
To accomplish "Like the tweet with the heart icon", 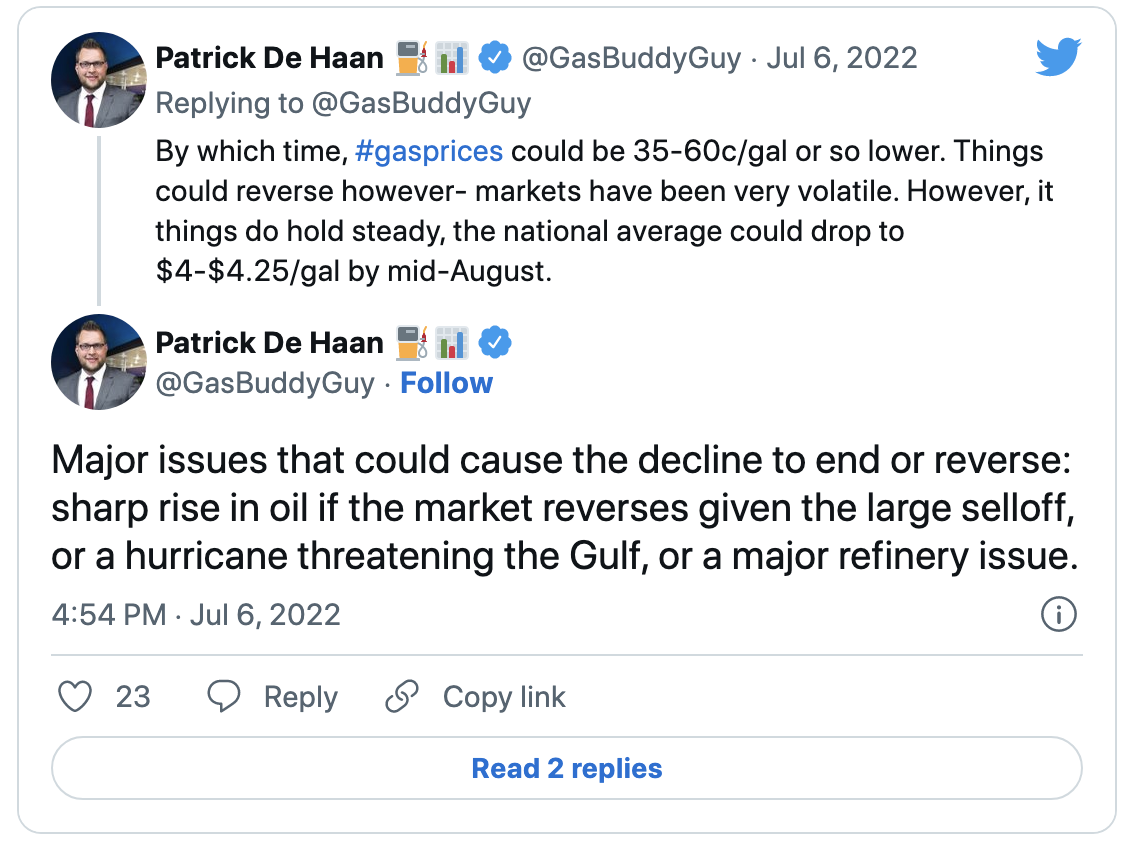I will pos(75,696).
